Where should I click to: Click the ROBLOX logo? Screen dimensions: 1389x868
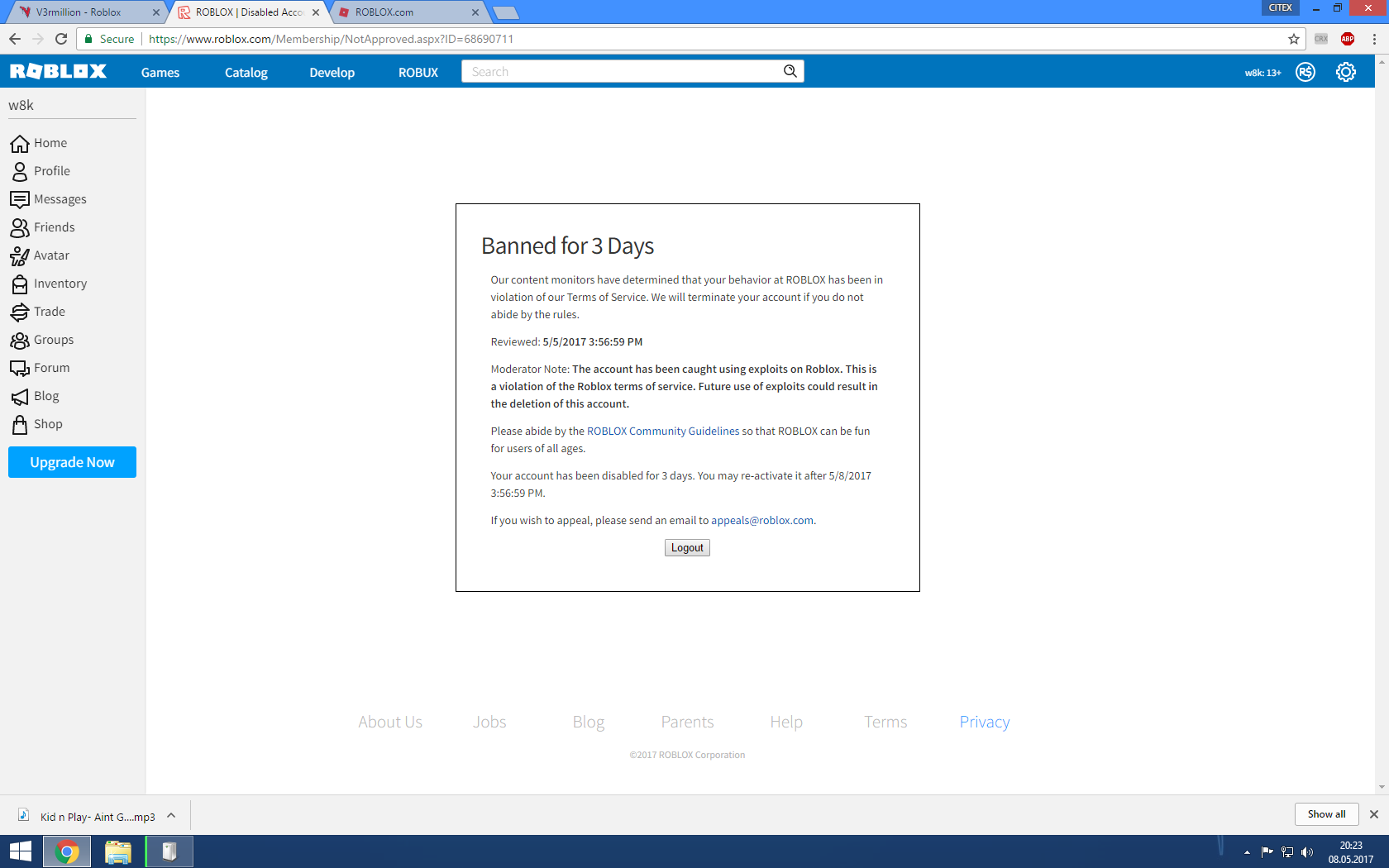click(58, 71)
